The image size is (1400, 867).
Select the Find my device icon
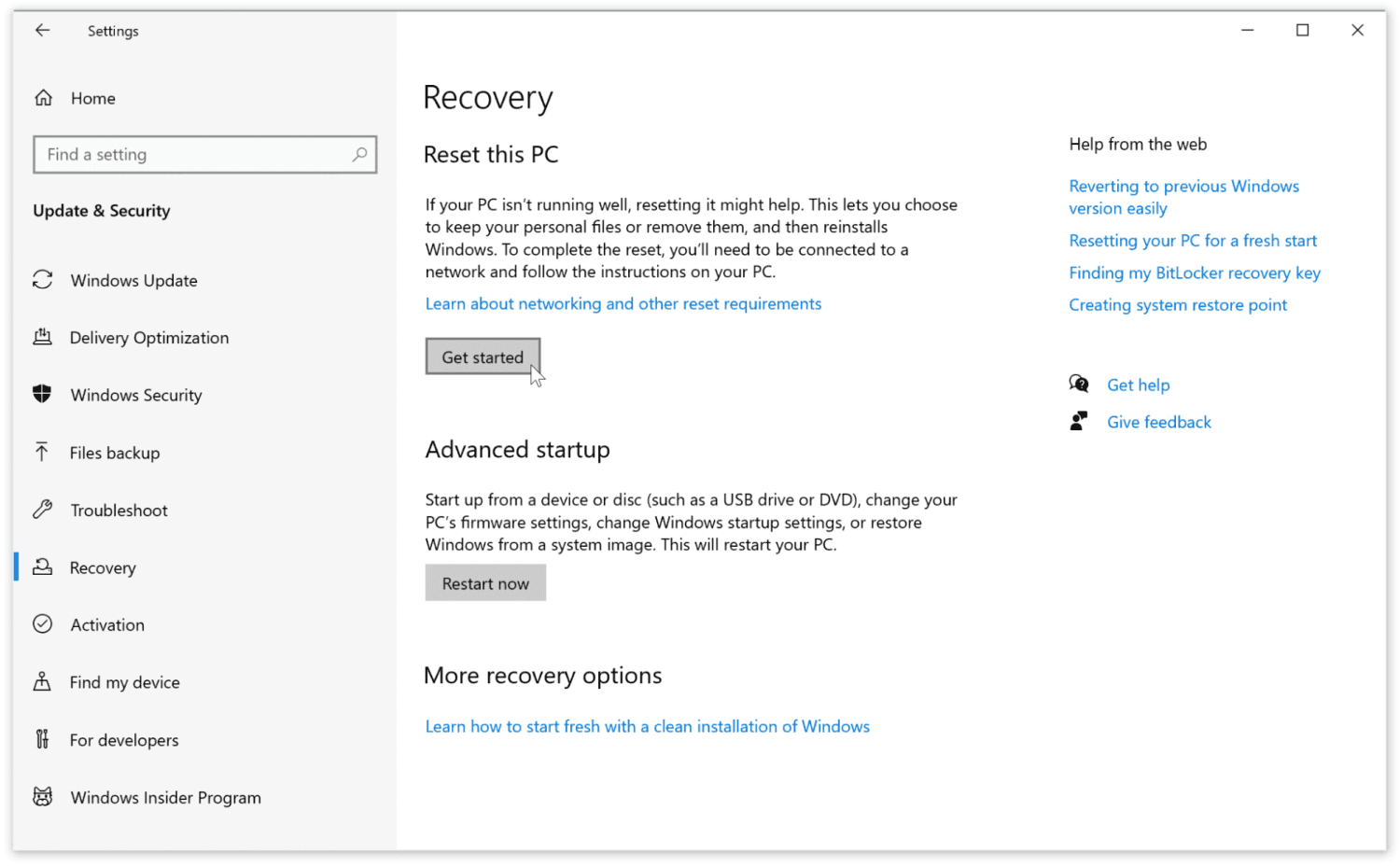click(x=43, y=682)
